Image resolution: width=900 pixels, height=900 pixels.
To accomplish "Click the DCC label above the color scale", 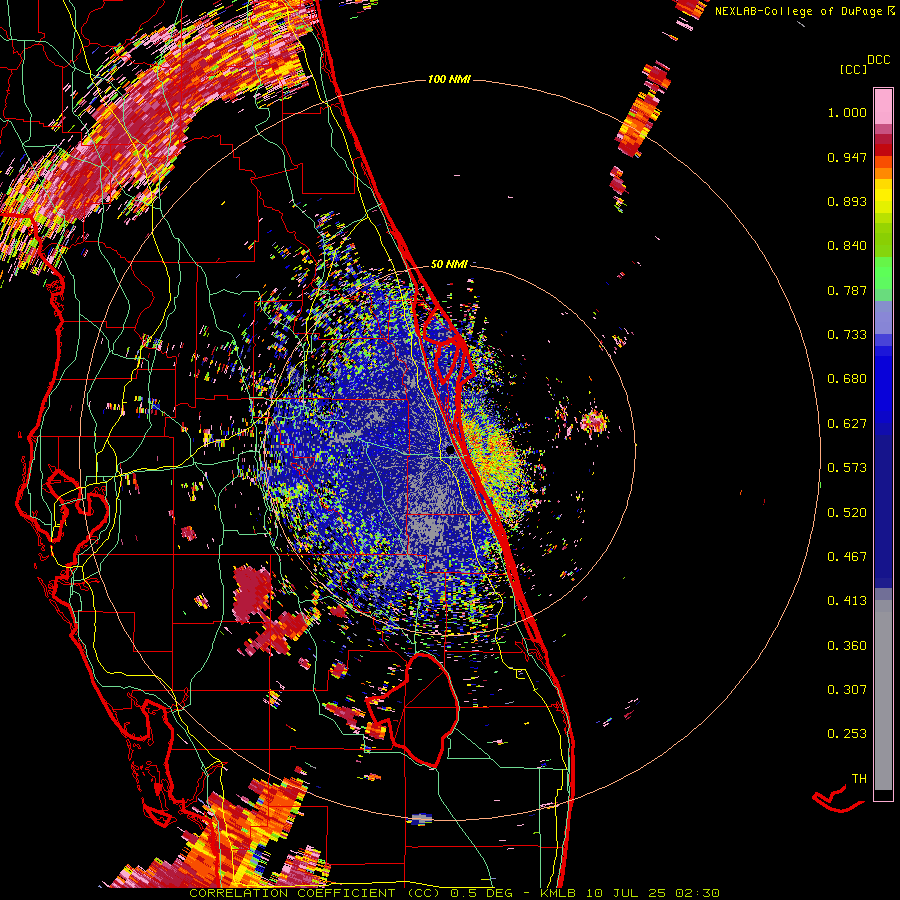I will [879, 60].
